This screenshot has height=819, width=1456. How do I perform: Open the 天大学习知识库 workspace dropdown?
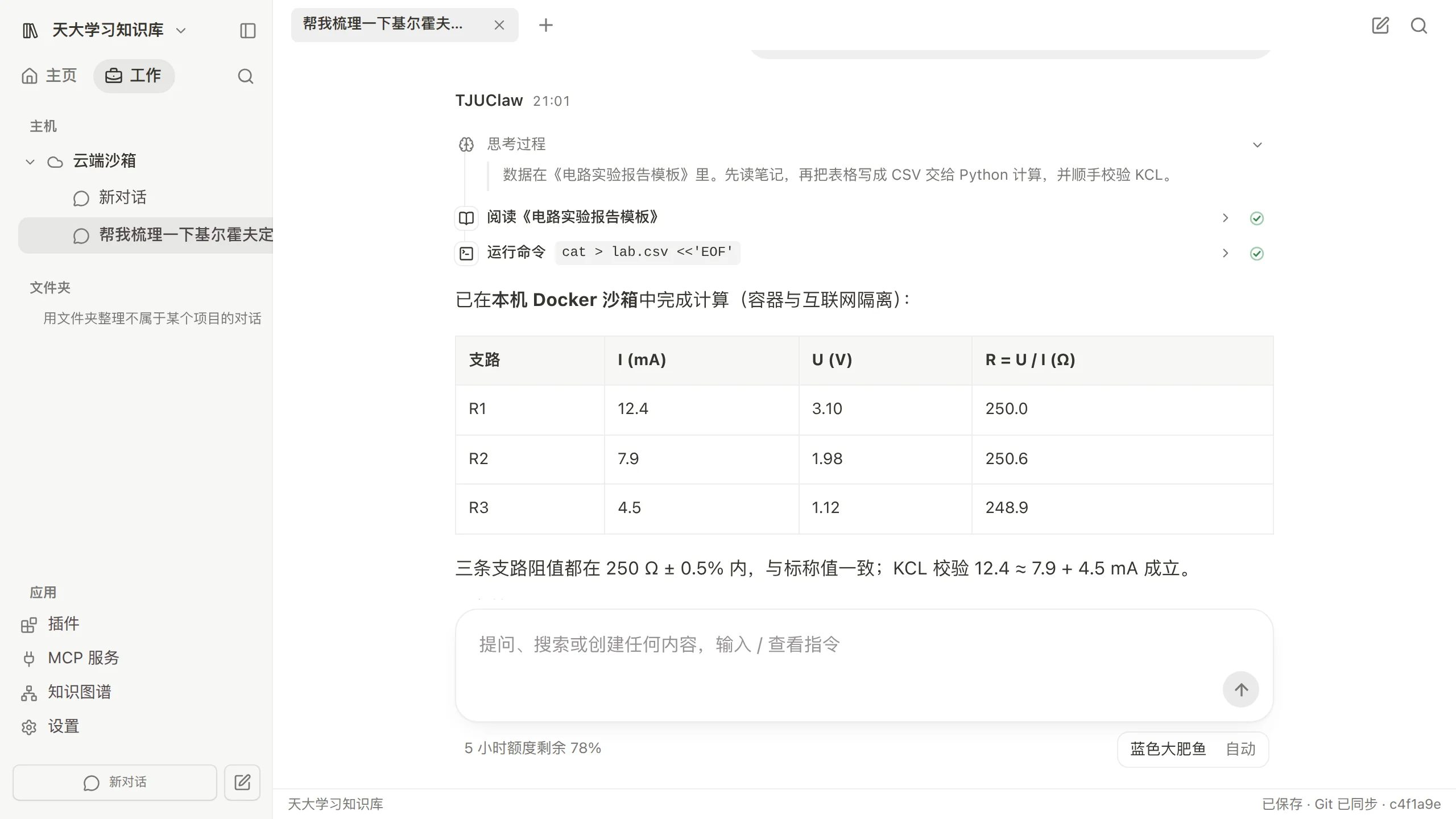[x=181, y=30]
